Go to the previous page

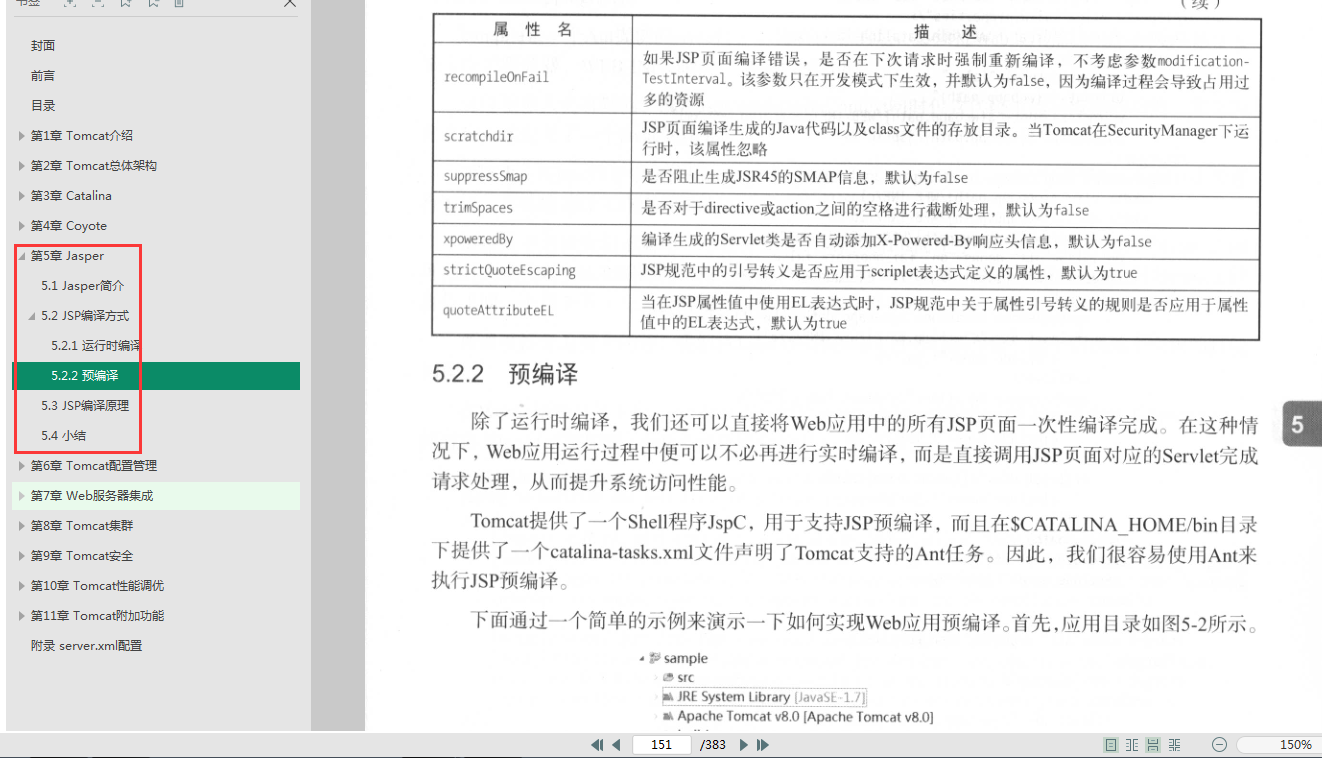click(617, 745)
